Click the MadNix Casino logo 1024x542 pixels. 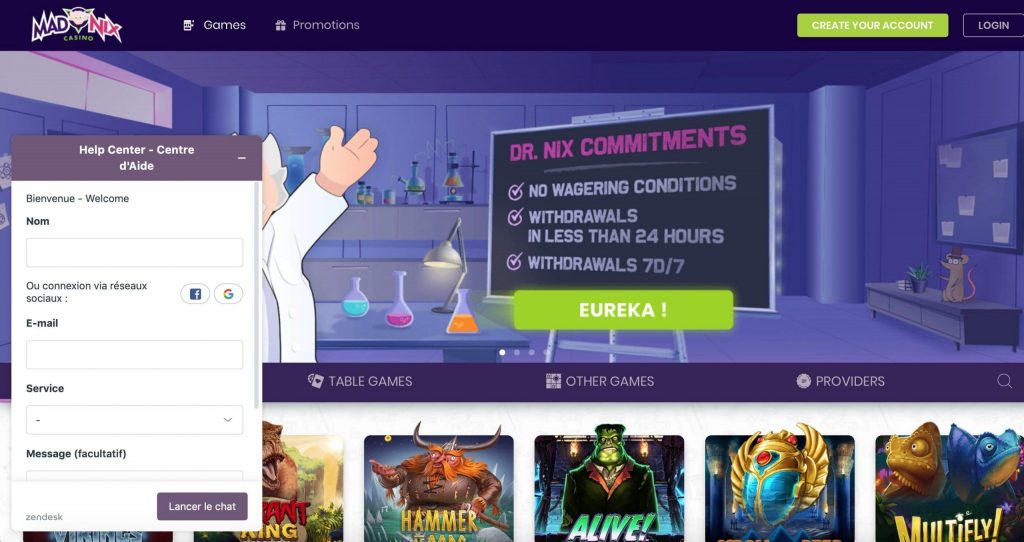click(76, 25)
